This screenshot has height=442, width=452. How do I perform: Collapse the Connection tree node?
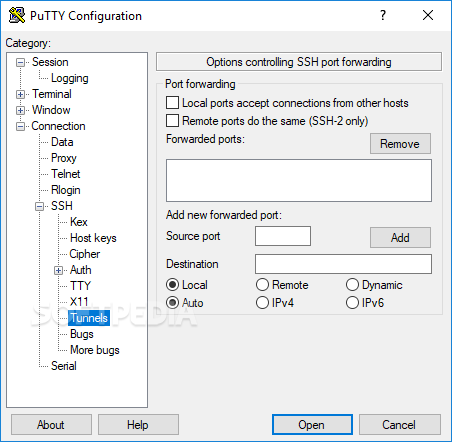click(20, 126)
